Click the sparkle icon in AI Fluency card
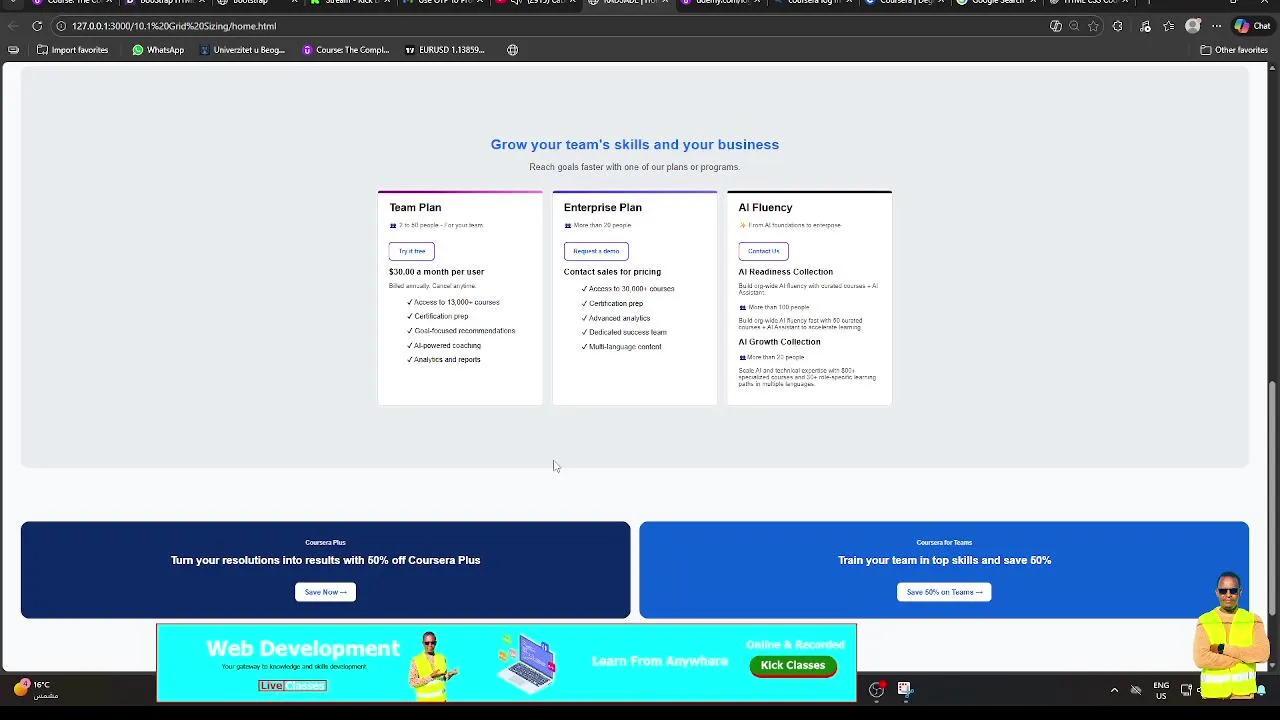Image resolution: width=1280 pixels, height=720 pixels. coord(743,226)
